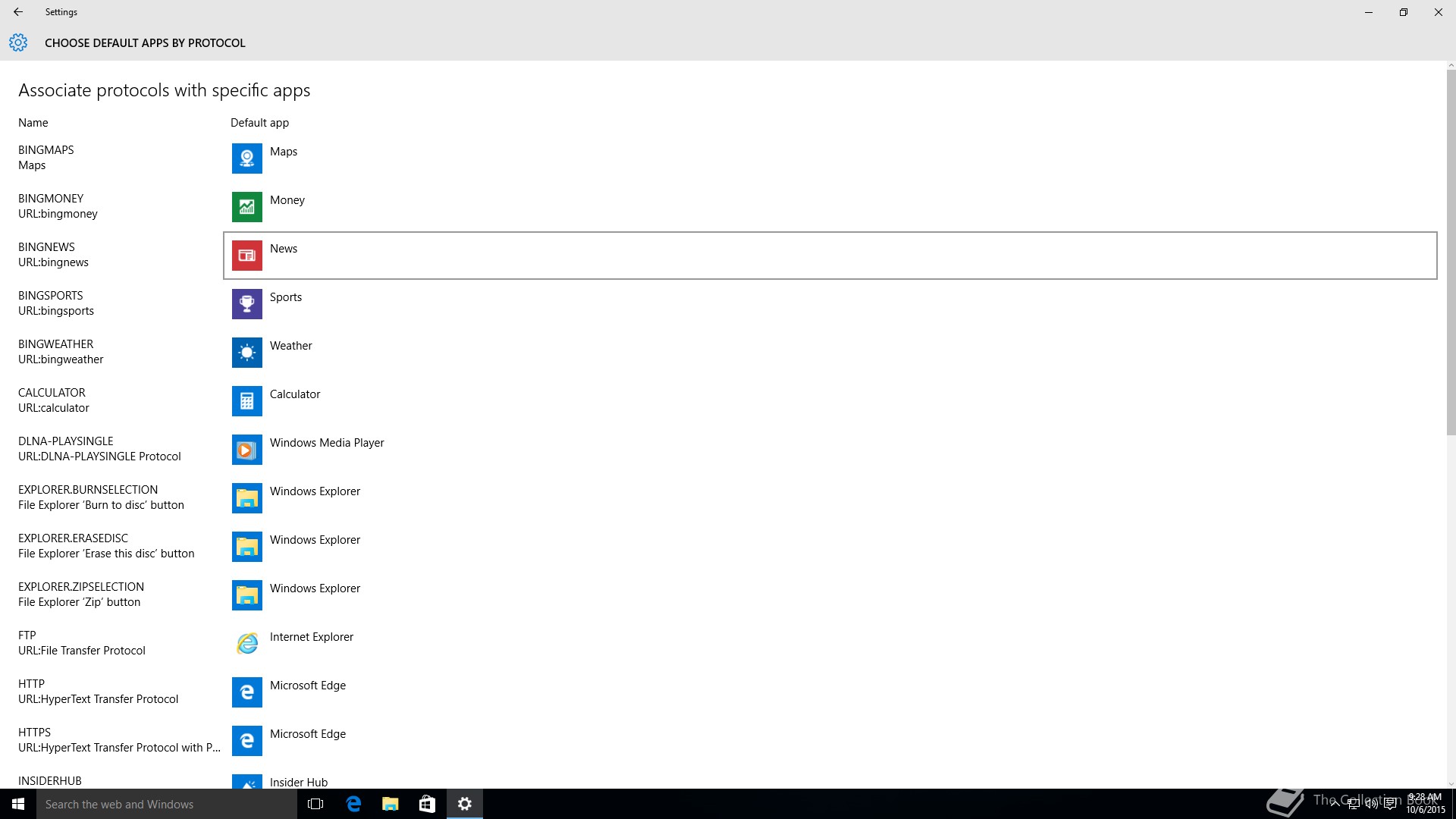Click the HTTPS protocol name

pyautogui.click(x=35, y=733)
